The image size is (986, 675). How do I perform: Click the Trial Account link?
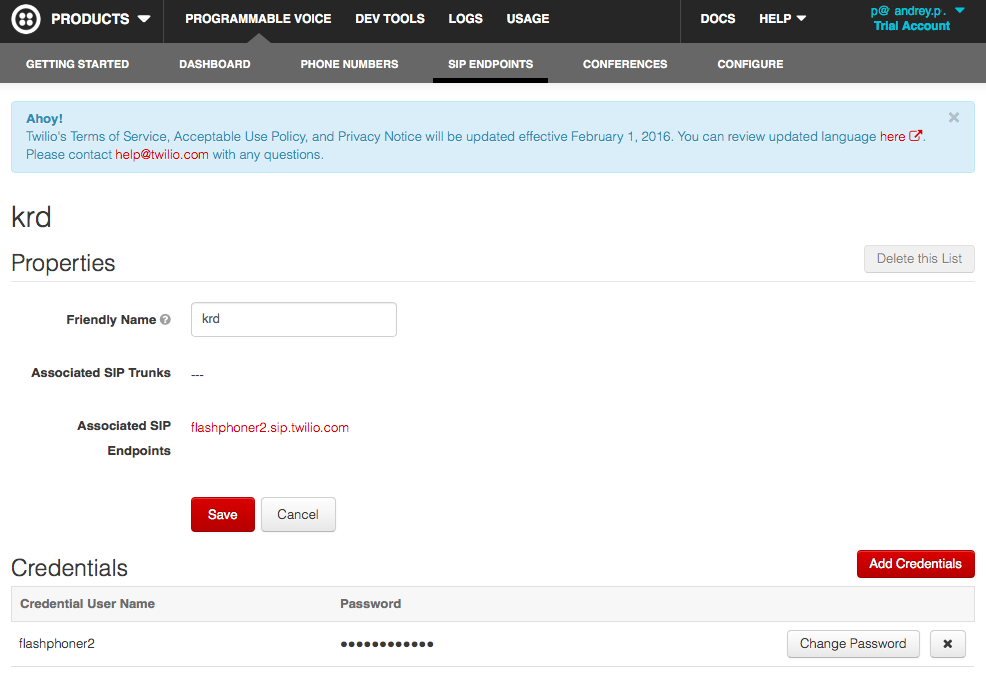[x=912, y=26]
